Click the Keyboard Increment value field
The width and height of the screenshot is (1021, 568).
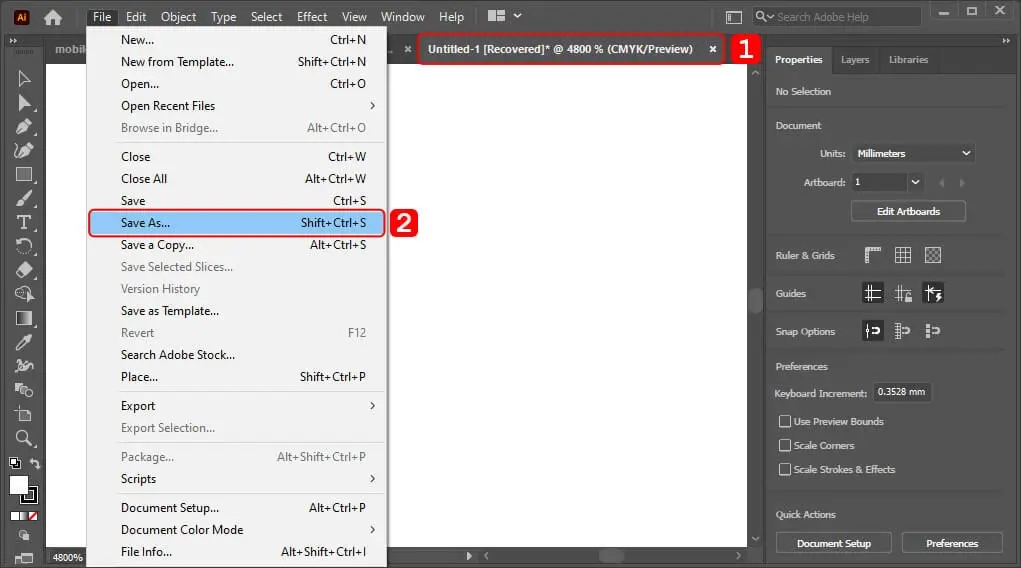(x=902, y=392)
